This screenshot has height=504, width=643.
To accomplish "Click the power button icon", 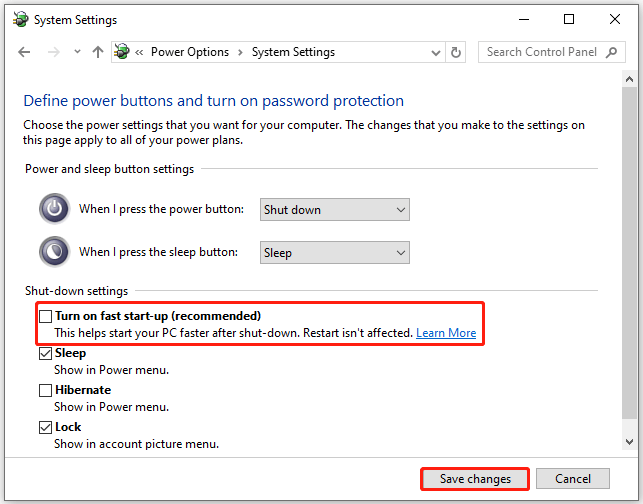I will (55, 209).
